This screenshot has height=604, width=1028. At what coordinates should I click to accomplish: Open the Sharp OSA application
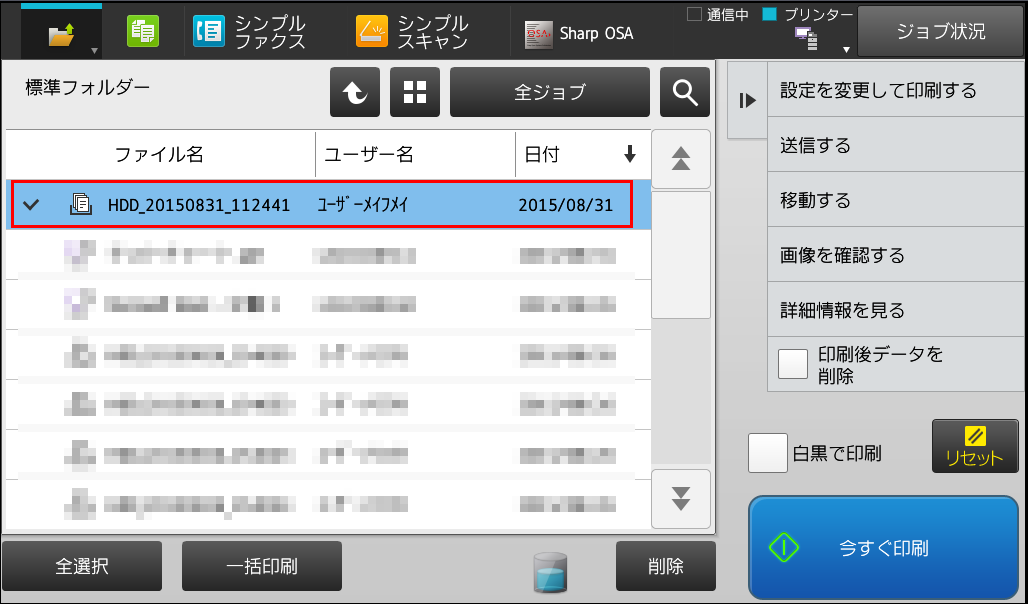(x=579, y=33)
